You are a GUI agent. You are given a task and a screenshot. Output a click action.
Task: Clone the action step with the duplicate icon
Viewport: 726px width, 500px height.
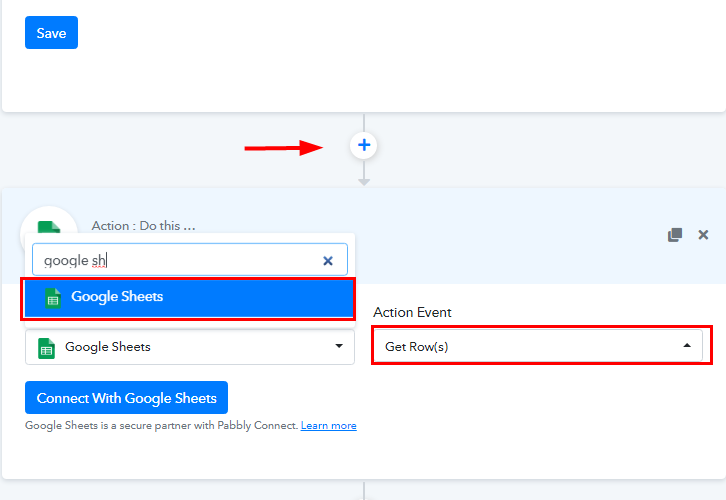coord(675,235)
